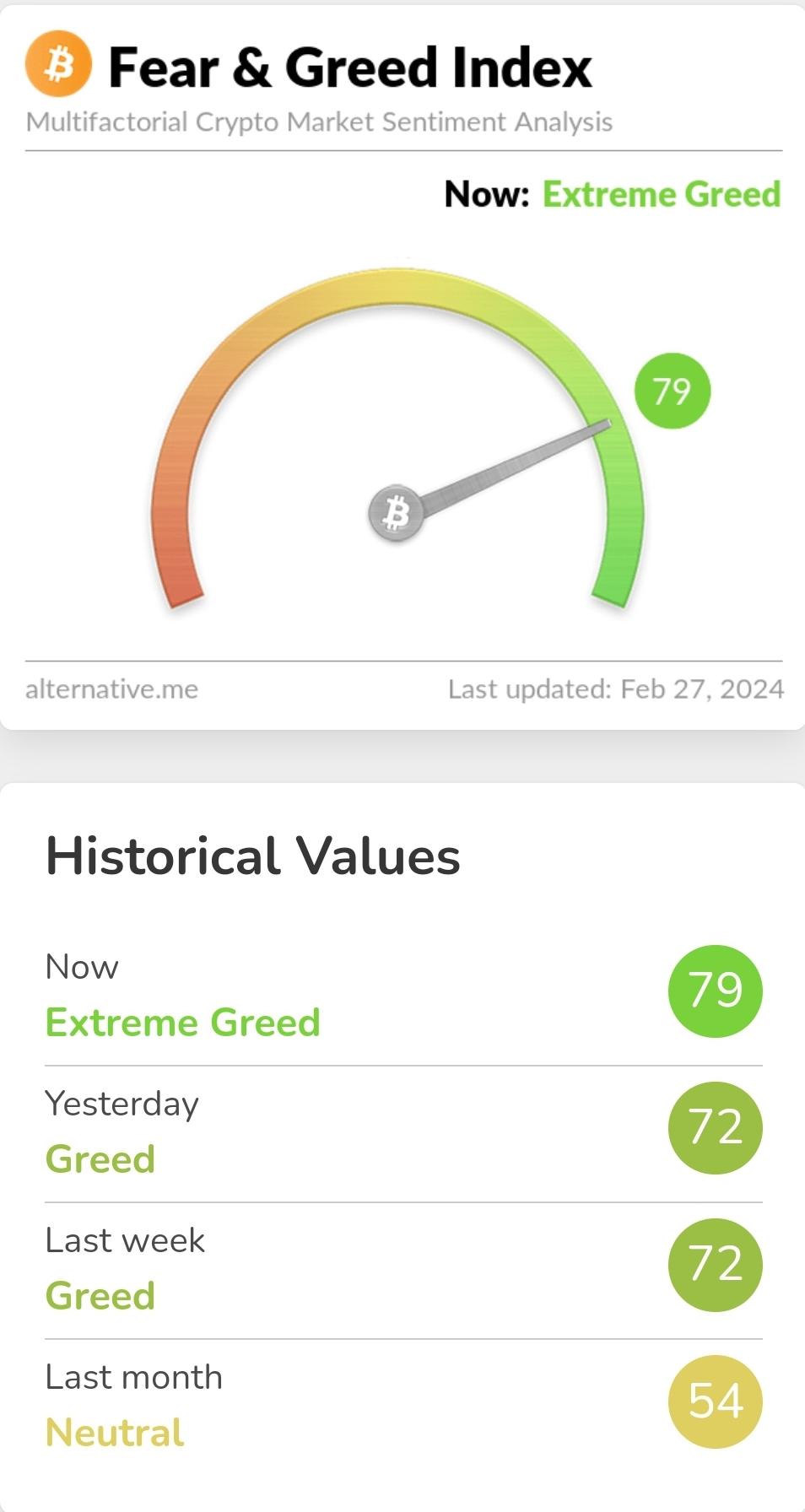Click the Extreme Greed status next to Now
The height and width of the screenshot is (1512, 805).
[662, 194]
